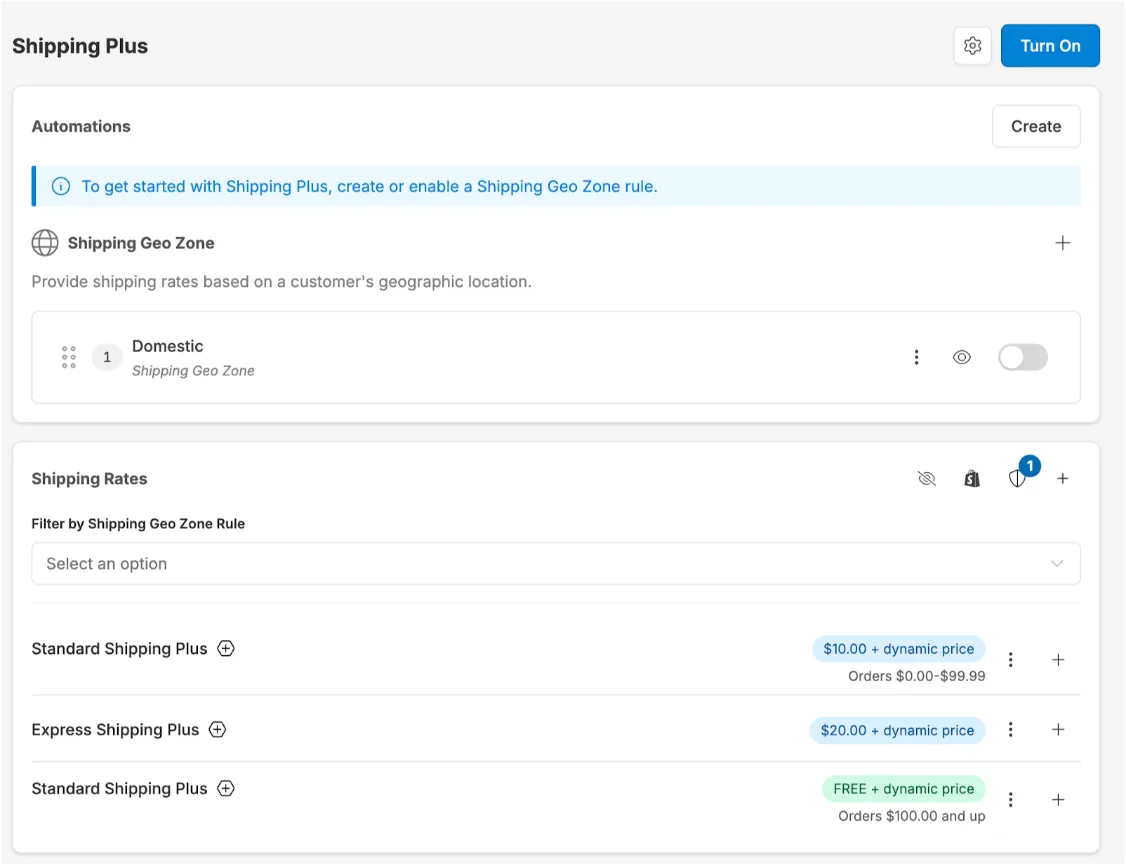Preview Domestic rule with the eye icon

pyautogui.click(x=962, y=357)
